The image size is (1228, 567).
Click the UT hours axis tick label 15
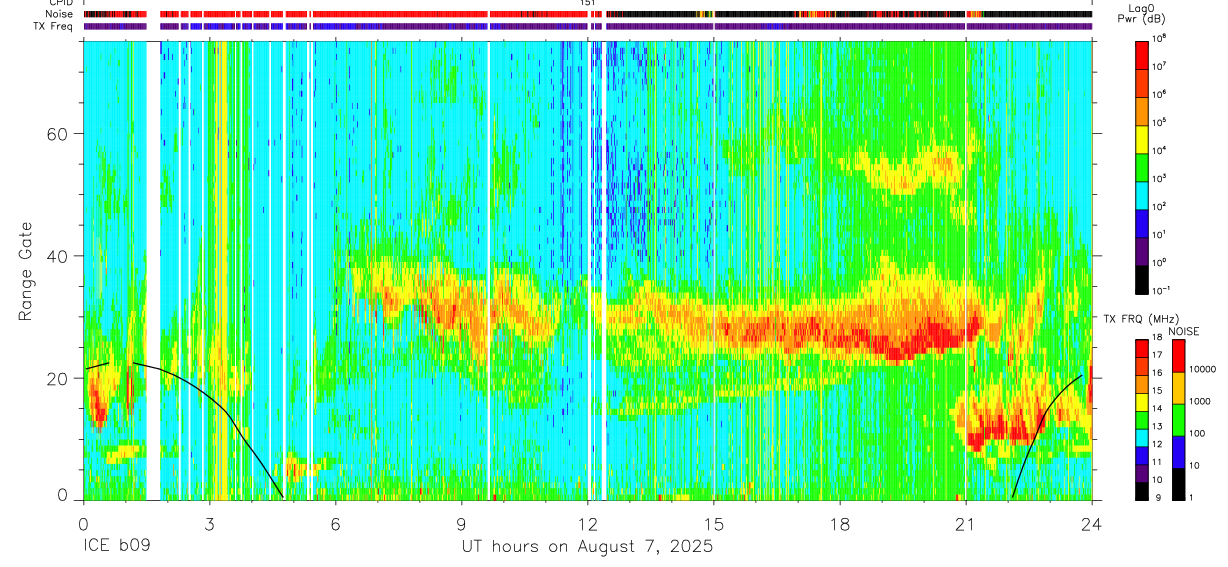click(714, 523)
